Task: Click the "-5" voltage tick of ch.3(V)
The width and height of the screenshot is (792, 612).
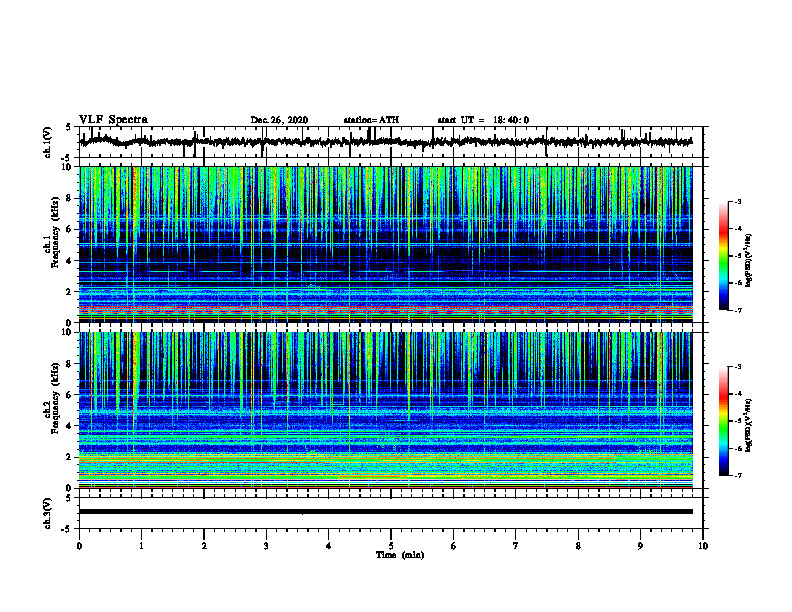Action: [x=68, y=529]
